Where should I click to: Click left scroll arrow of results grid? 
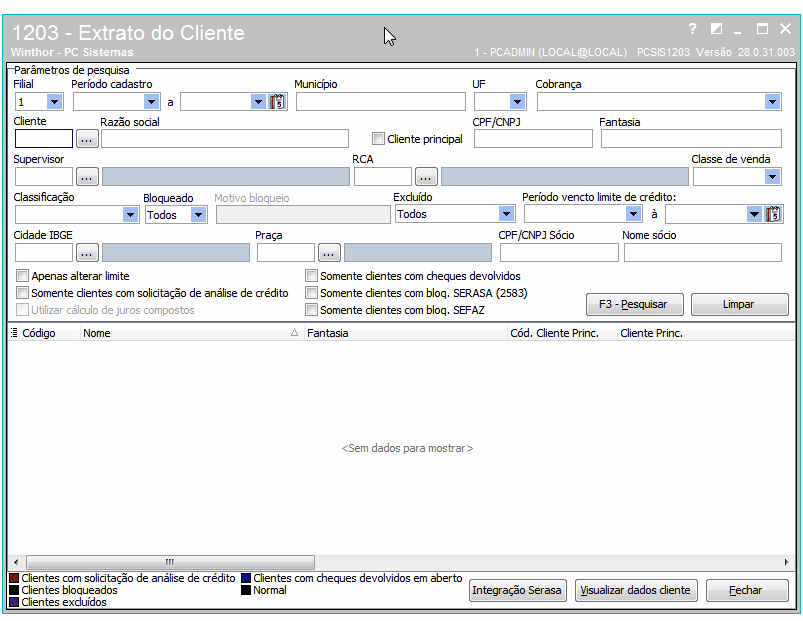coord(16,562)
